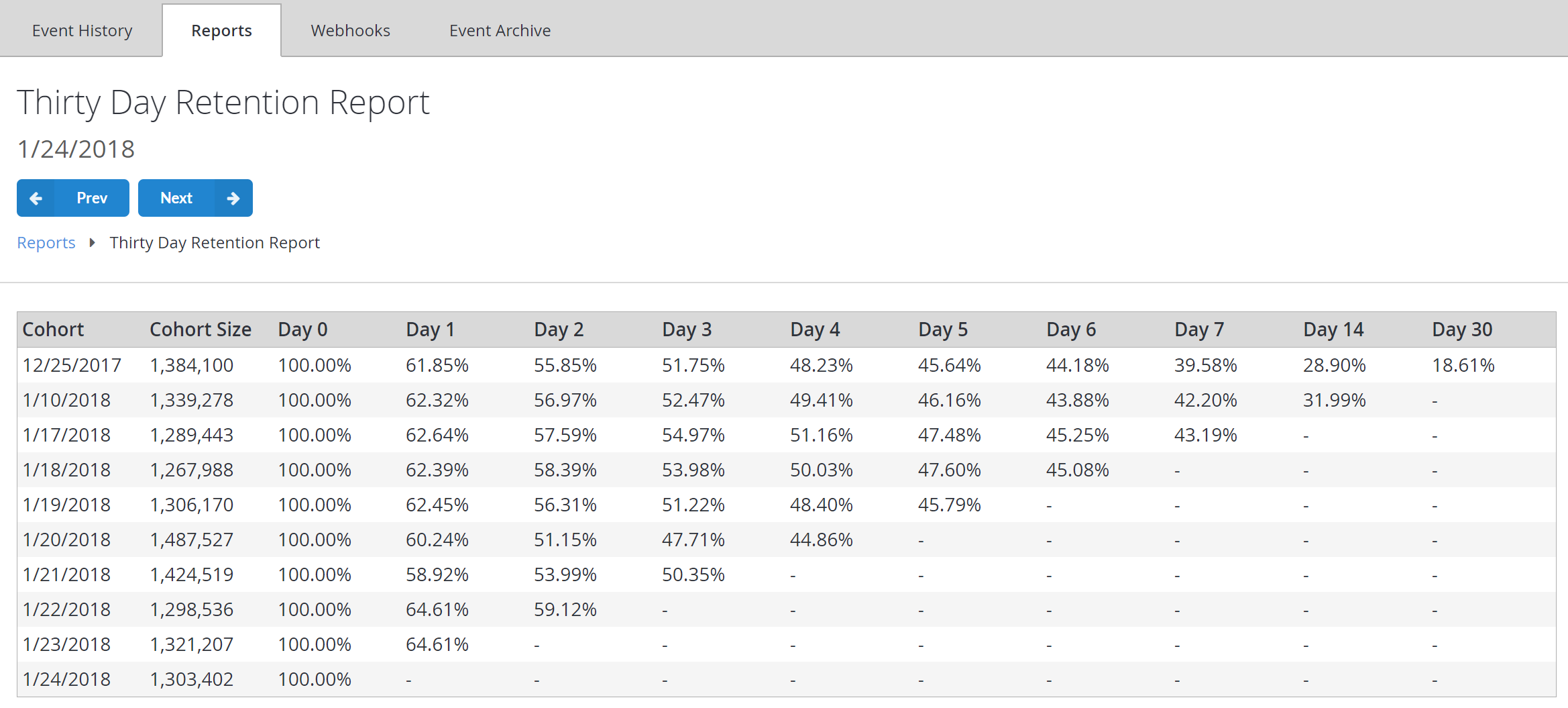Click the Thirty Day Retention Report heading
The height and width of the screenshot is (708, 1568).
pos(223,103)
